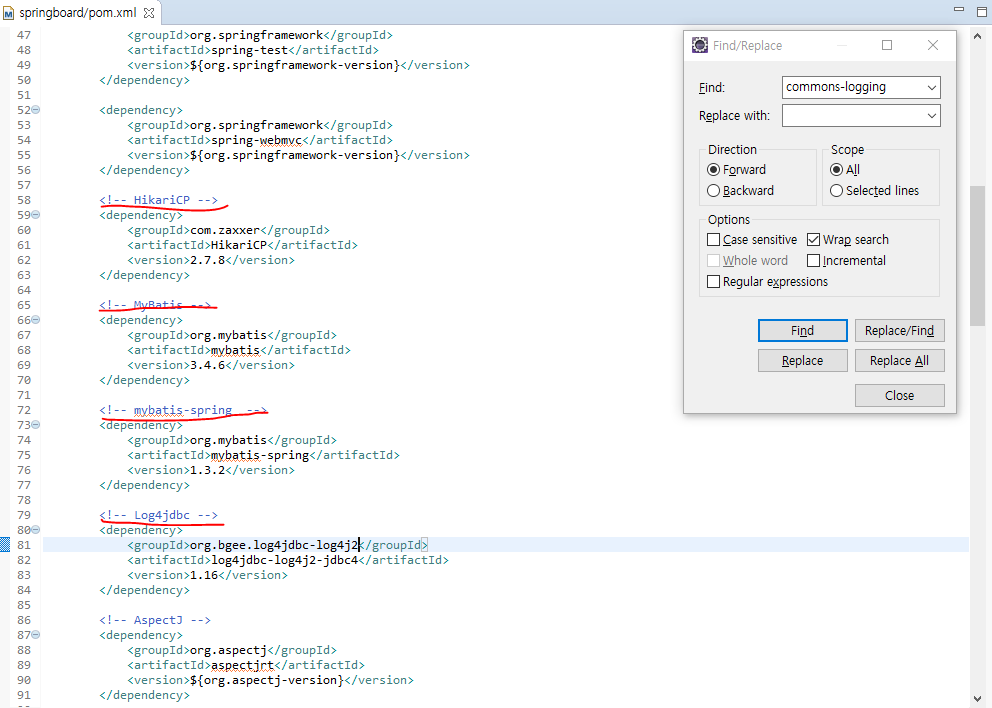Close the Find/Replace dialog with X
Image resolution: width=992 pixels, height=708 pixels.
(x=933, y=45)
